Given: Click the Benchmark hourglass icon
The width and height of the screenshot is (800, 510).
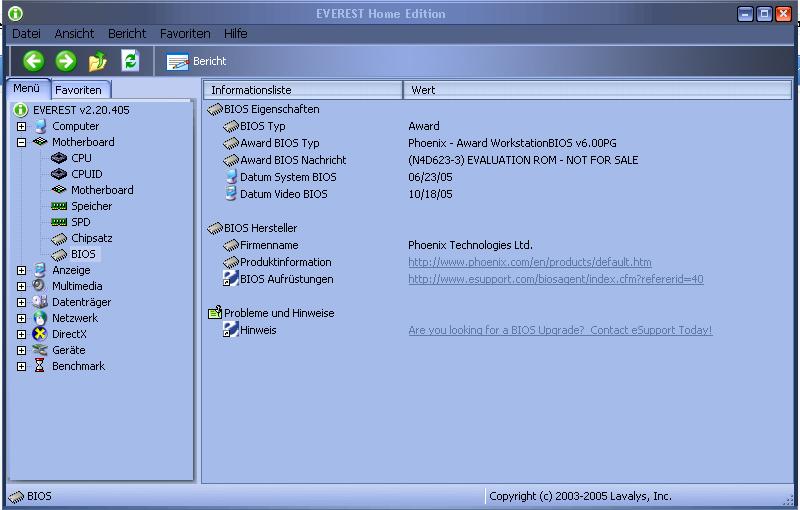Looking at the screenshot, I should pyautogui.click(x=39, y=366).
